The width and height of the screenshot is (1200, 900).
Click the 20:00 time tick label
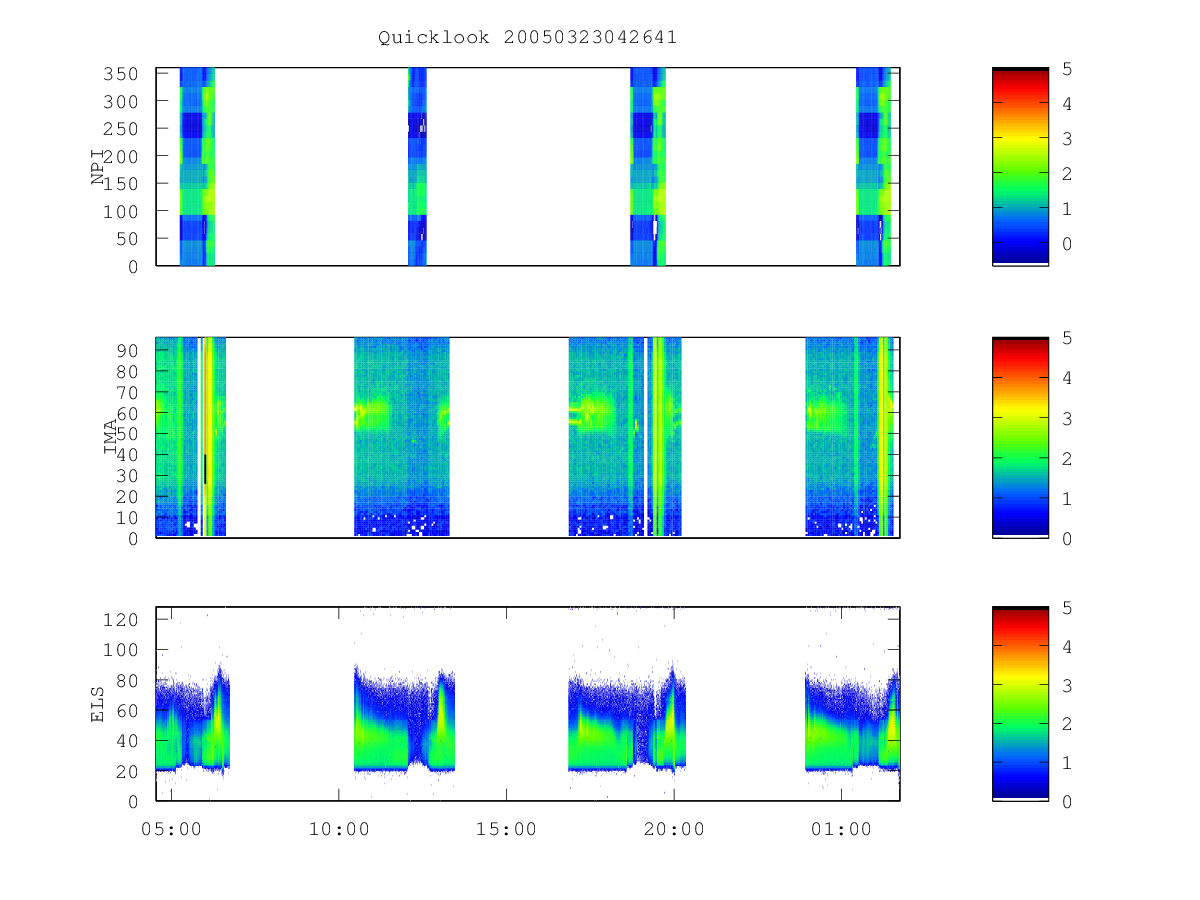pyautogui.click(x=673, y=829)
